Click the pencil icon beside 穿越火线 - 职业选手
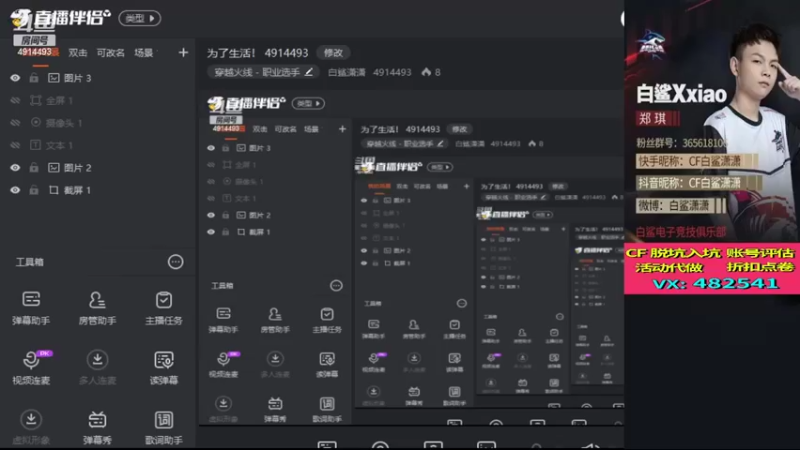This screenshot has width=800, height=450. (x=309, y=72)
